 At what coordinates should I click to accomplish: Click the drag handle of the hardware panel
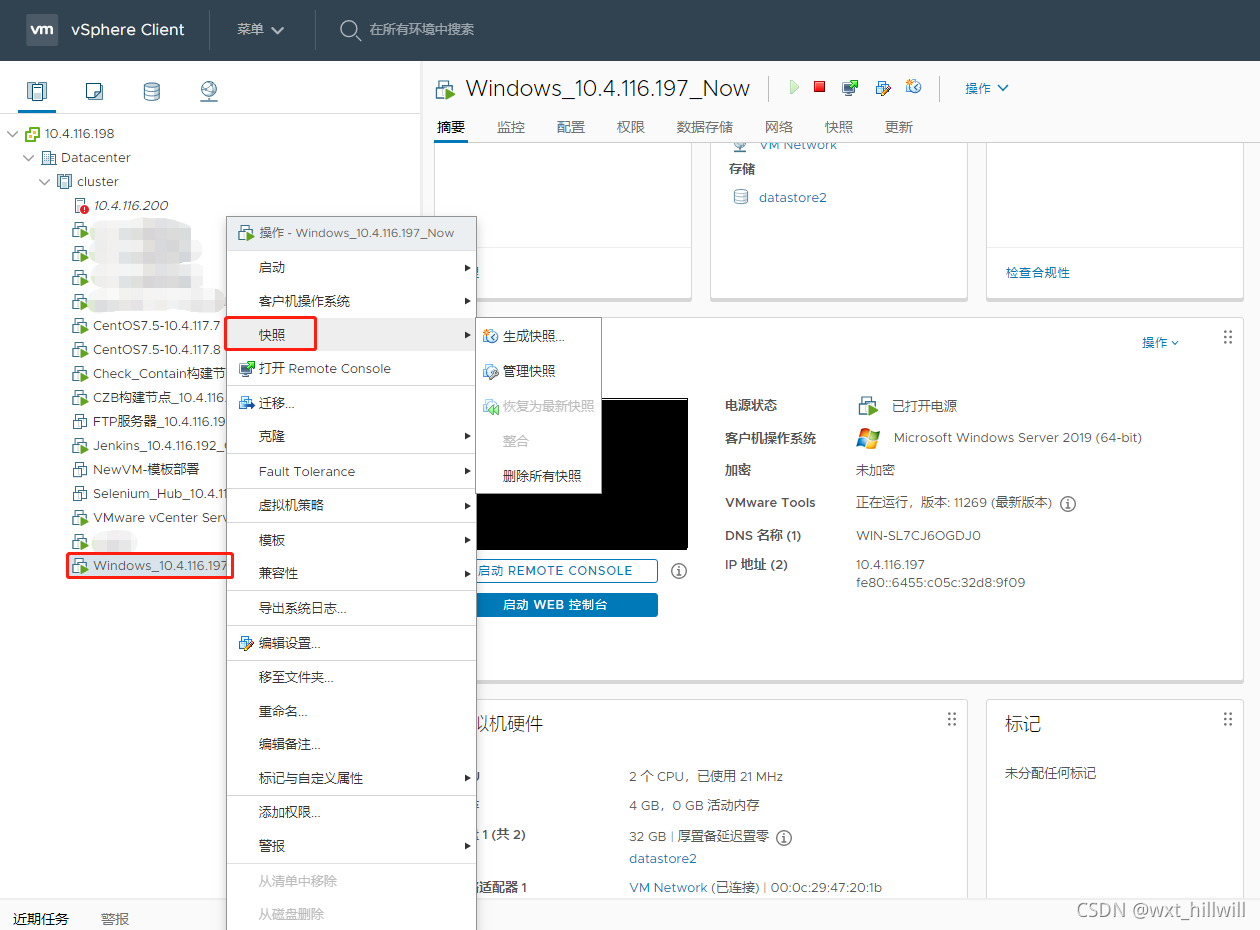tap(952, 719)
